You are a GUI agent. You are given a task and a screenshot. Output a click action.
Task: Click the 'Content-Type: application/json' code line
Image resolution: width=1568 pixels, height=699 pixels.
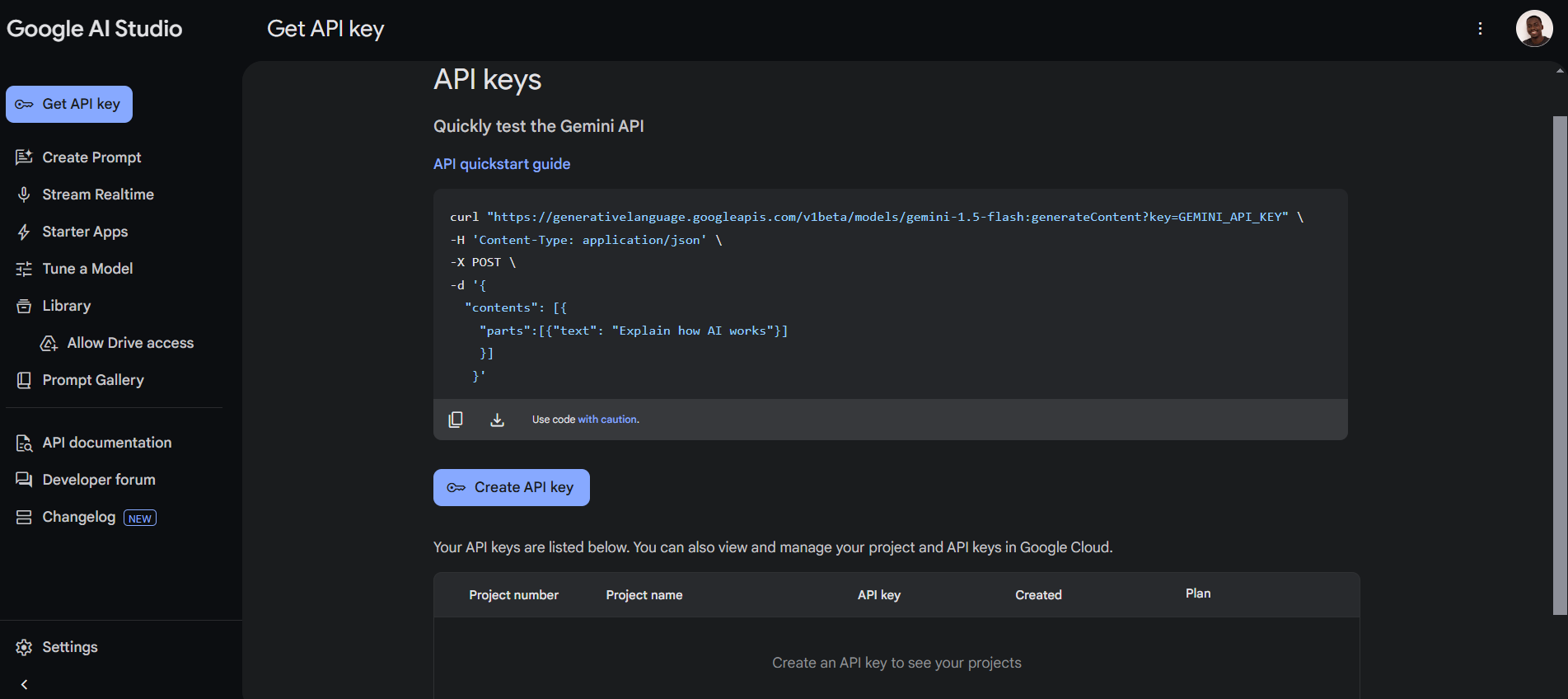tap(586, 240)
